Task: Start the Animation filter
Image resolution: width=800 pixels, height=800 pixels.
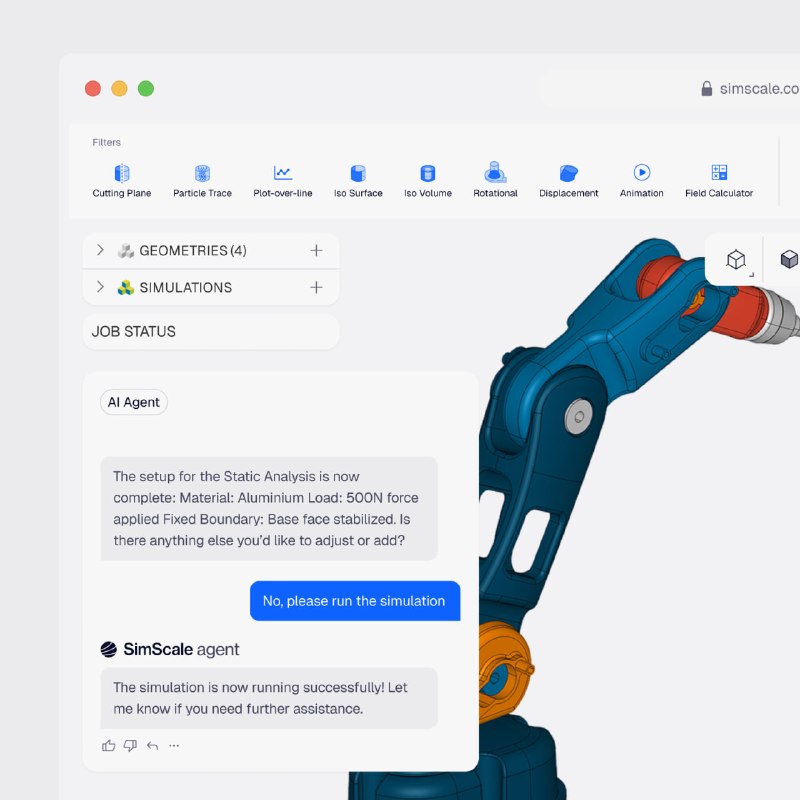Action: coord(641,180)
